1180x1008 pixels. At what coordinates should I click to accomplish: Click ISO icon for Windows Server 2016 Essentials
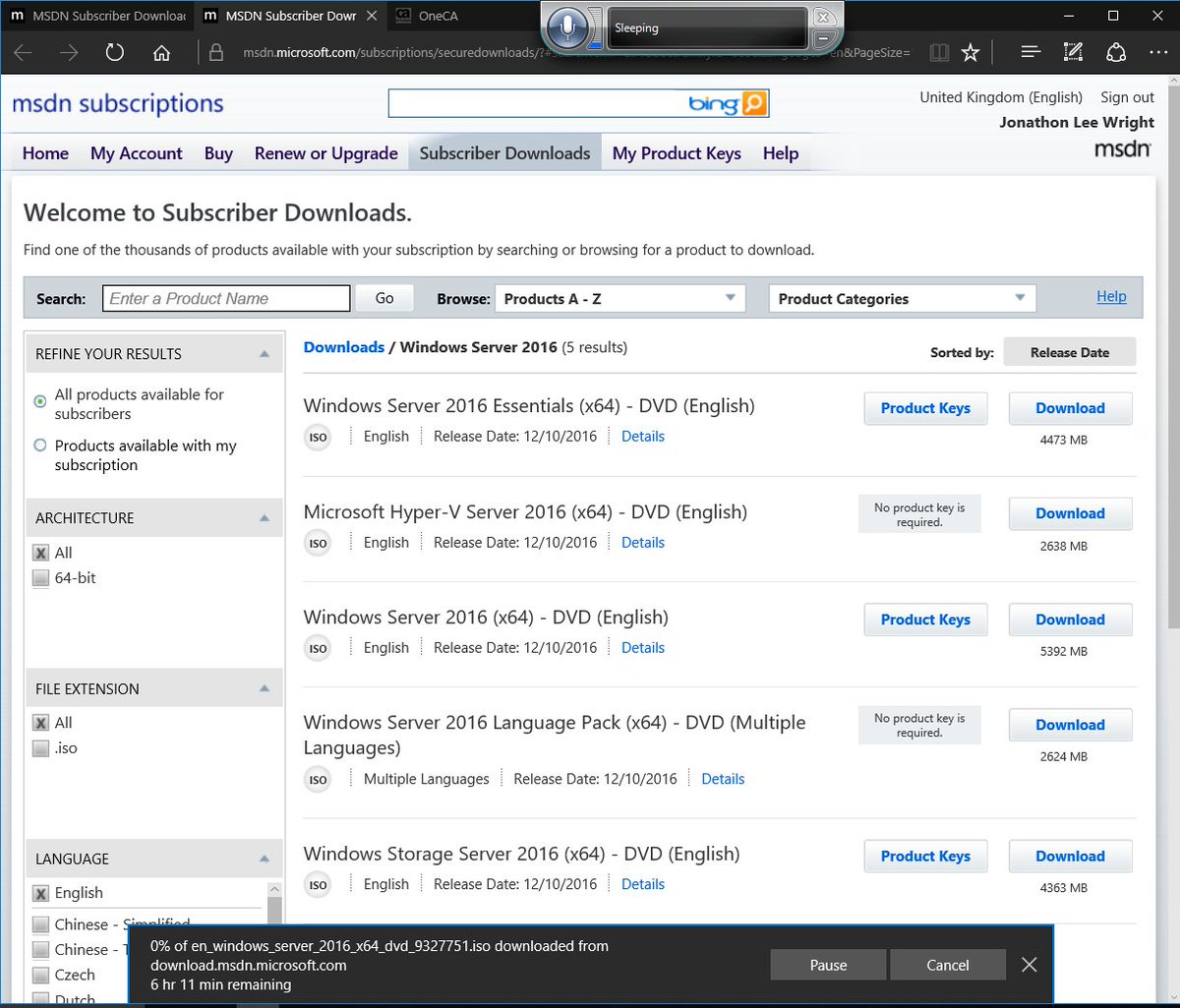click(318, 438)
